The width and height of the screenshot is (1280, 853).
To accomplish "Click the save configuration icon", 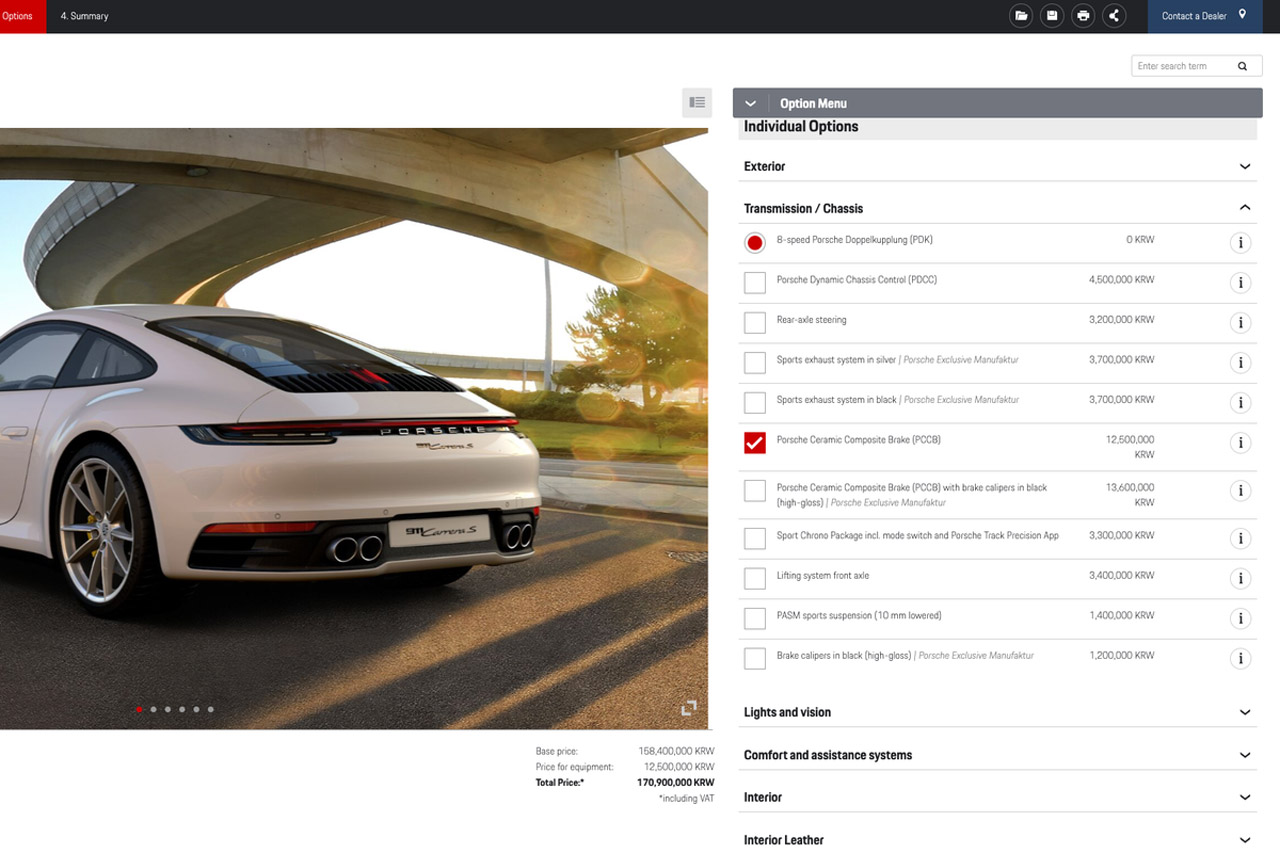I will (1051, 16).
